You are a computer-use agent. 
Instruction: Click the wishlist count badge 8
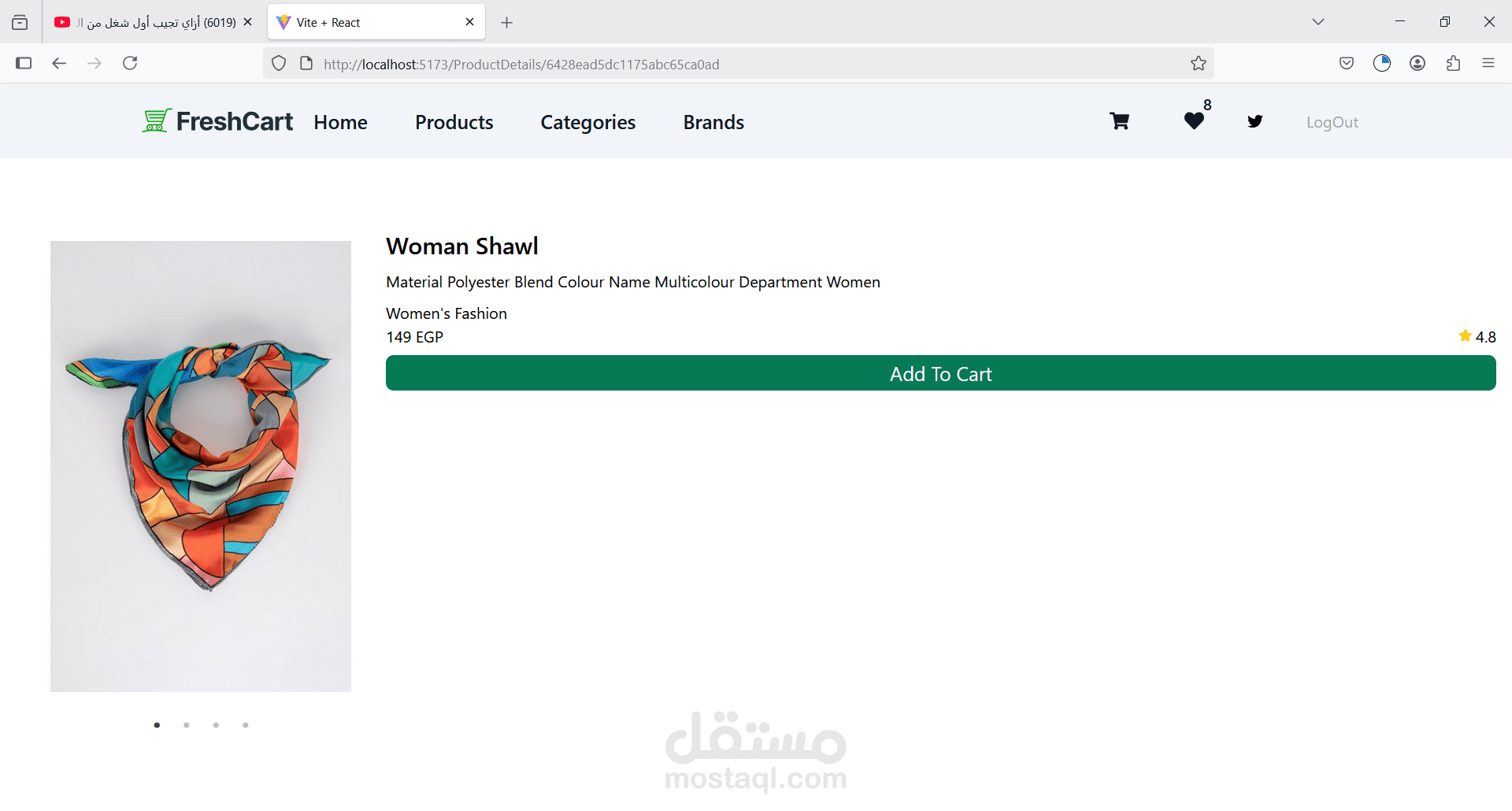[x=1207, y=105]
